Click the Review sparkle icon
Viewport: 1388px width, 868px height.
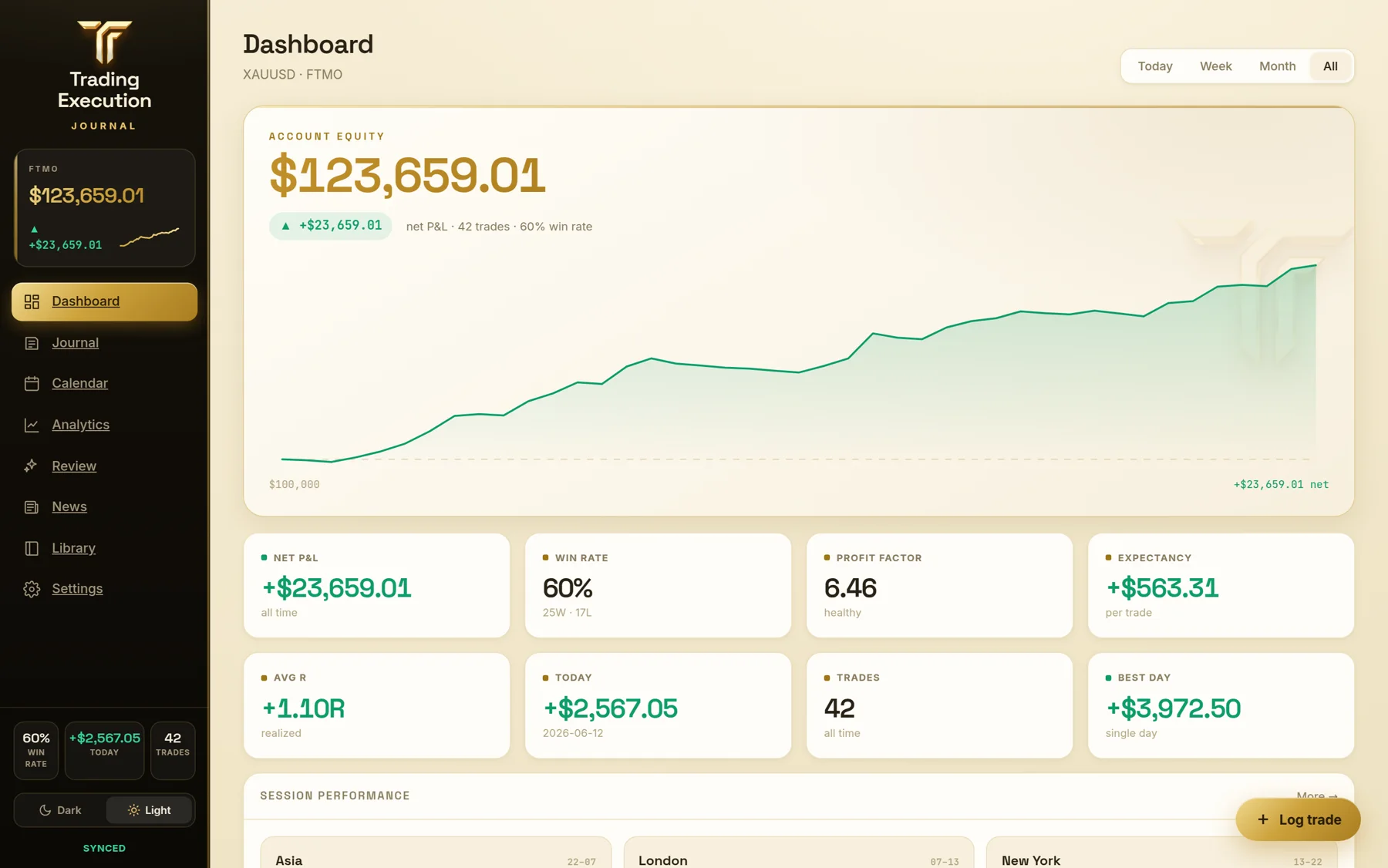pyautogui.click(x=32, y=466)
